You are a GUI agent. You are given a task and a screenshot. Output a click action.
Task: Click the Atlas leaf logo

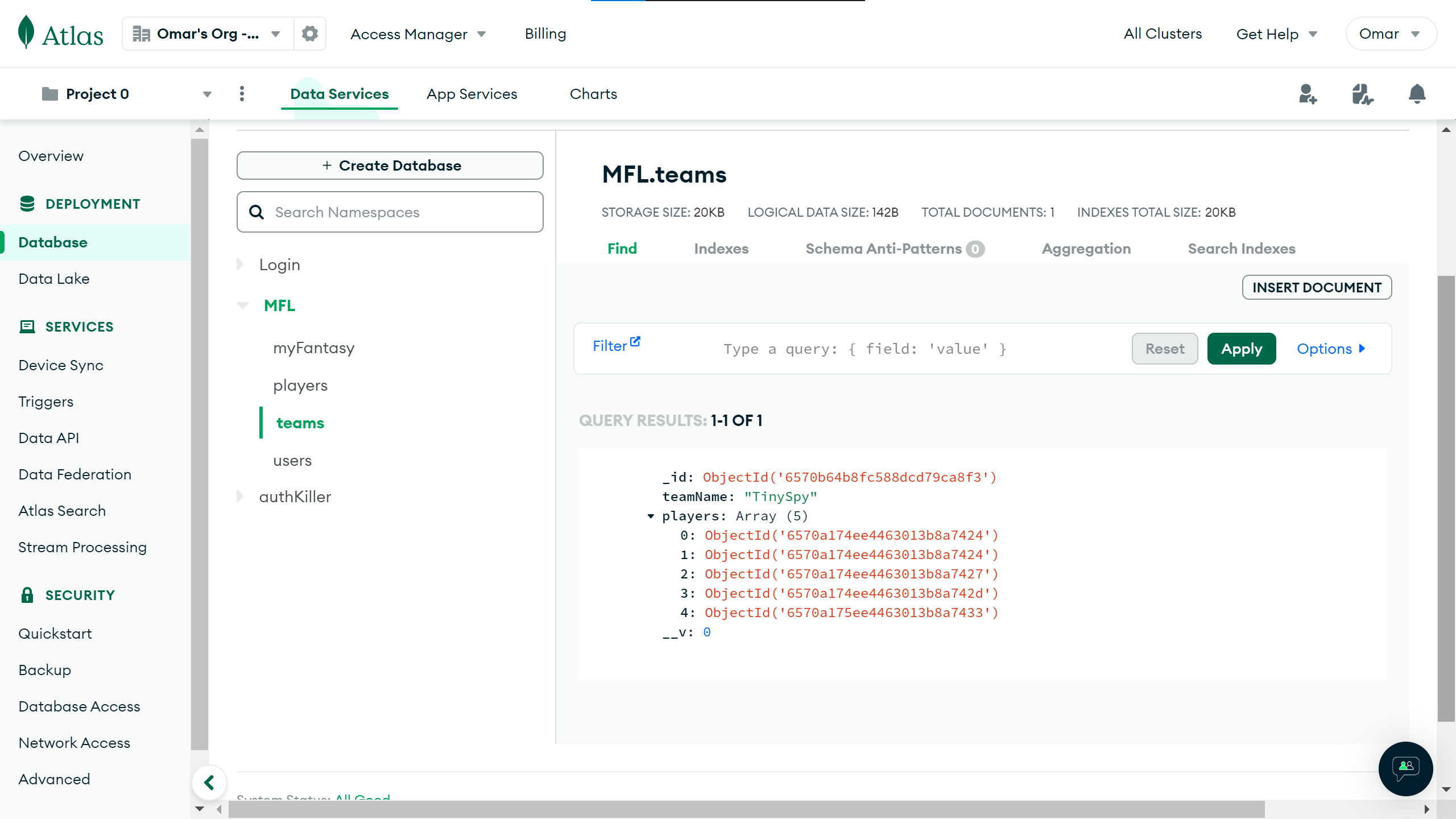tap(26, 33)
